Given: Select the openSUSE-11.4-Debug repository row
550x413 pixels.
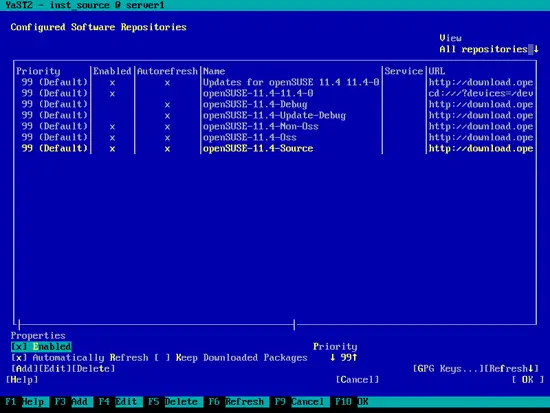Looking at the screenshot, I should [275, 105].
